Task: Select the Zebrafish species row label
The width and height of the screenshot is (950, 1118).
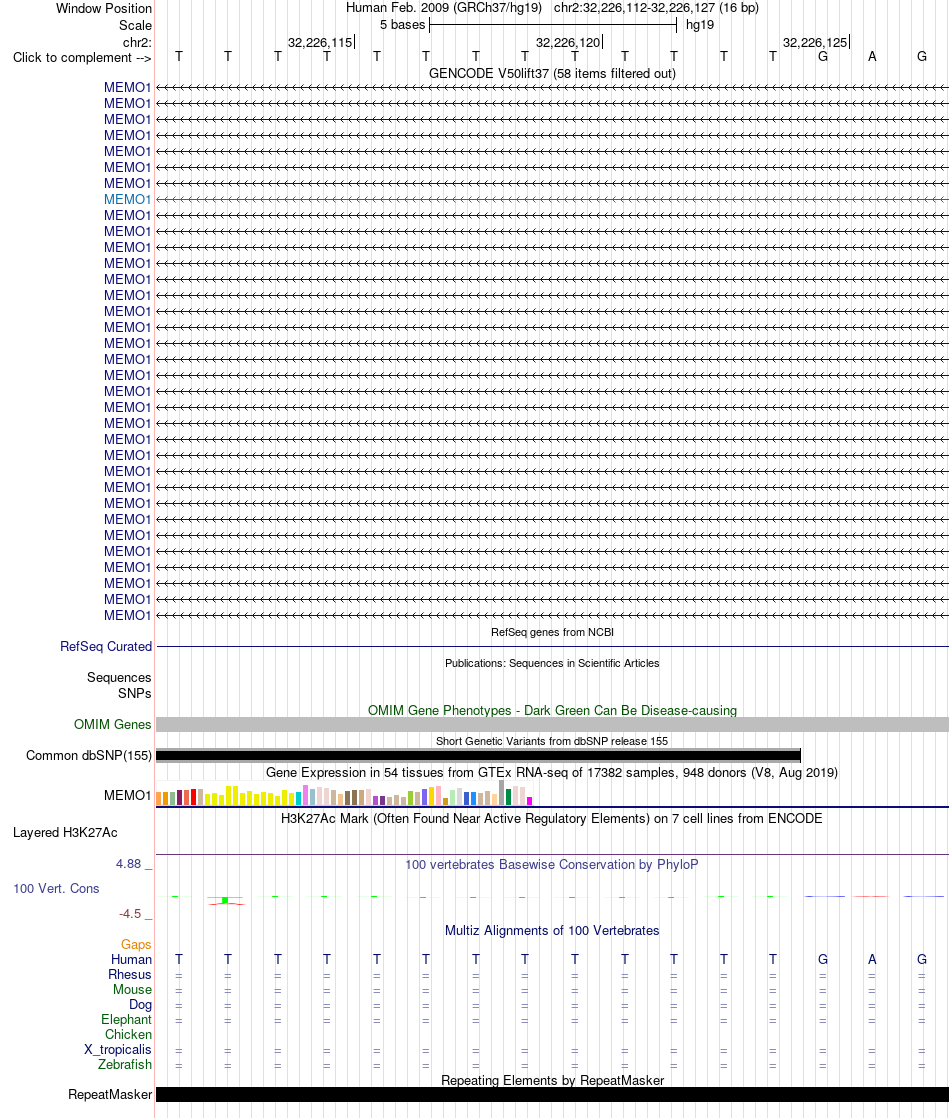Action: (x=125, y=1065)
